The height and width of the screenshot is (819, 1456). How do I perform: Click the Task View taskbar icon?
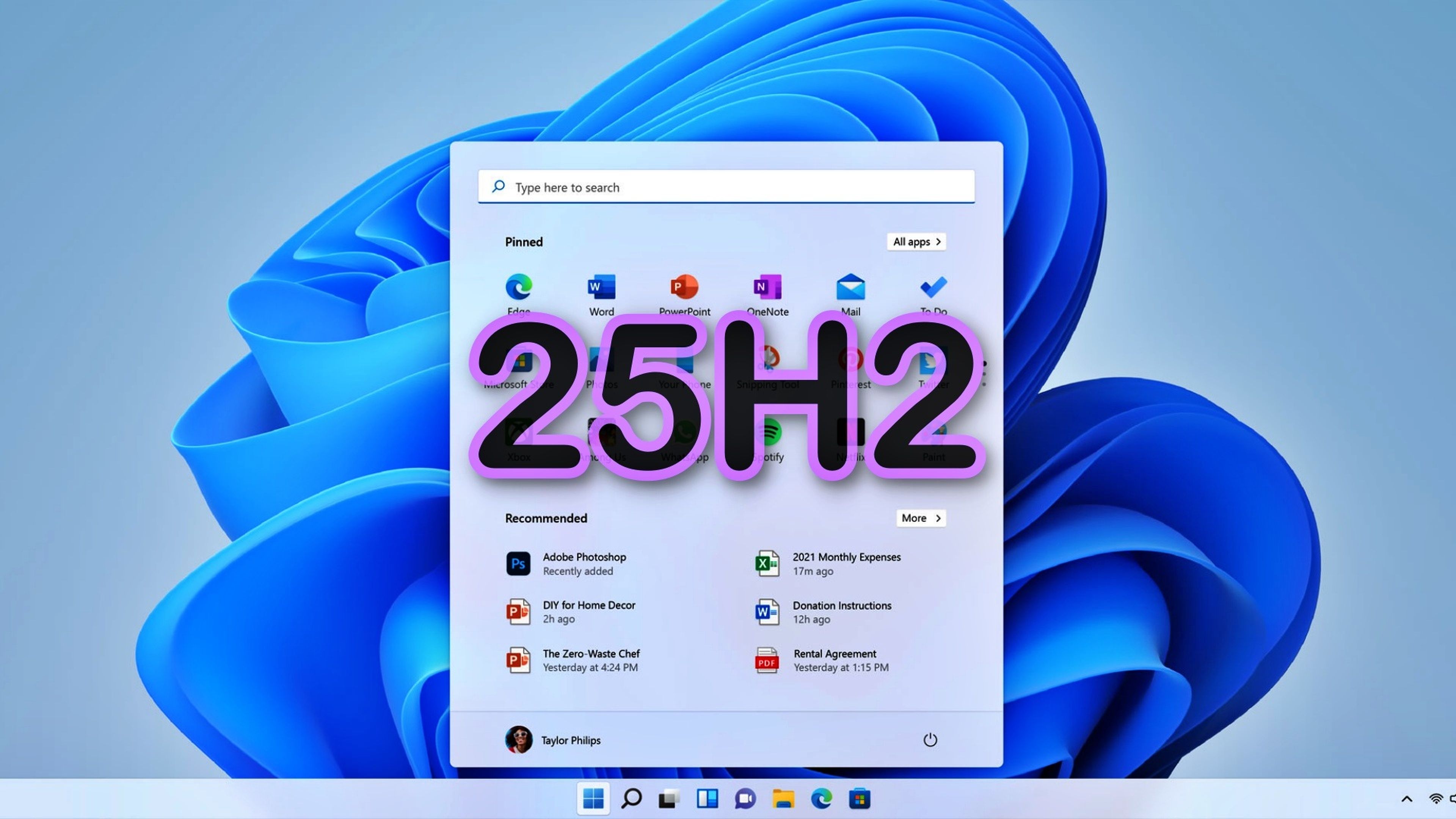(x=668, y=799)
